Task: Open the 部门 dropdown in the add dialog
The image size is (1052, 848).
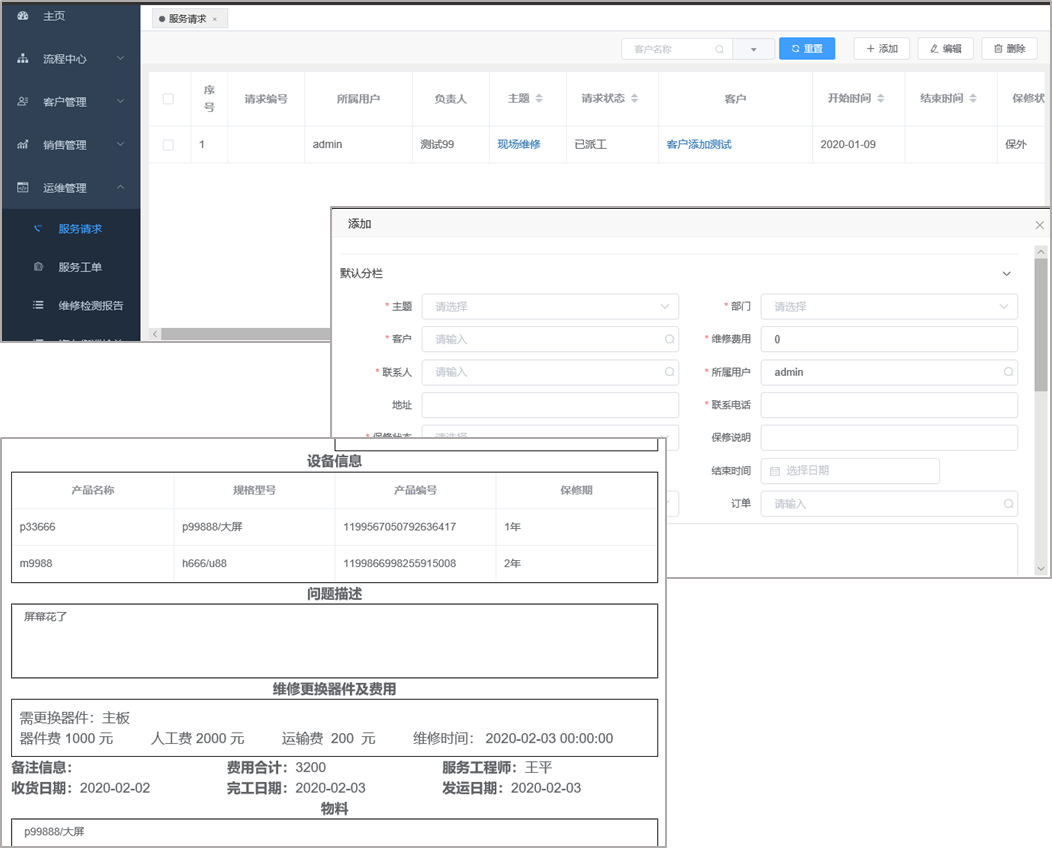Action: pyautogui.click(x=889, y=306)
